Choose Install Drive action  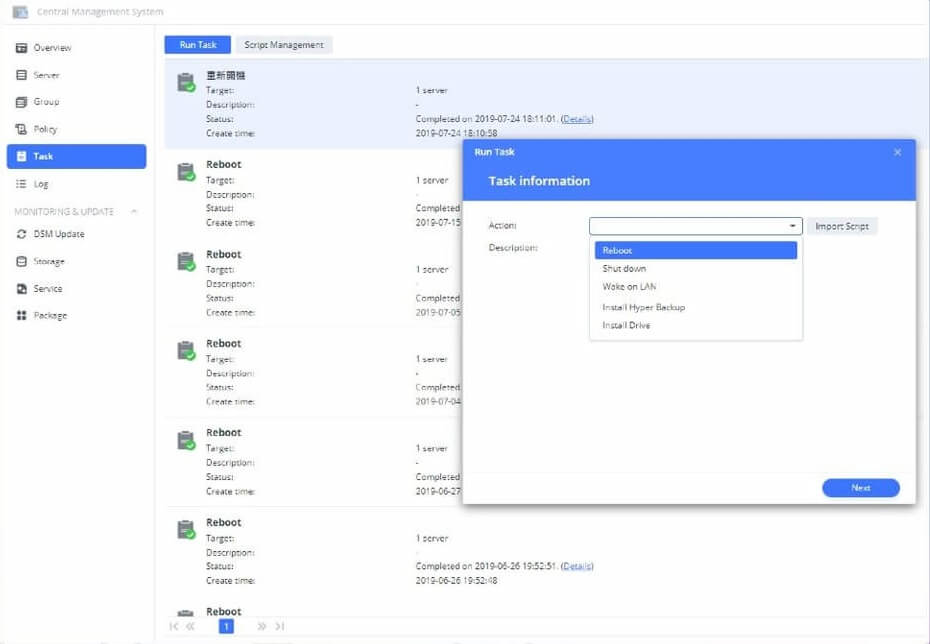click(x=696, y=325)
